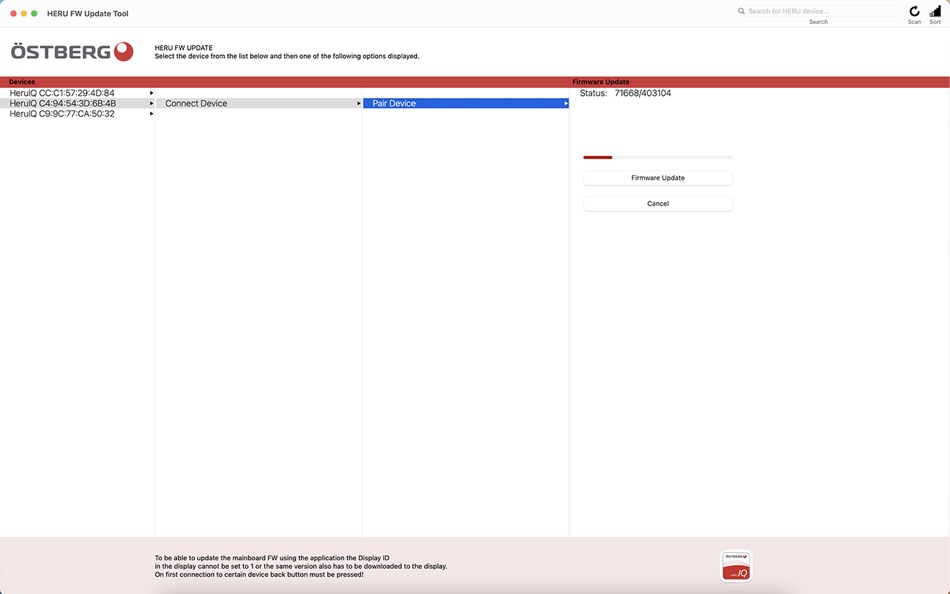Image resolution: width=950 pixels, height=594 pixels.
Task: Select device HeruIQ C9:9C:77:CA:50:32
Action: click(x=78, y=113)
